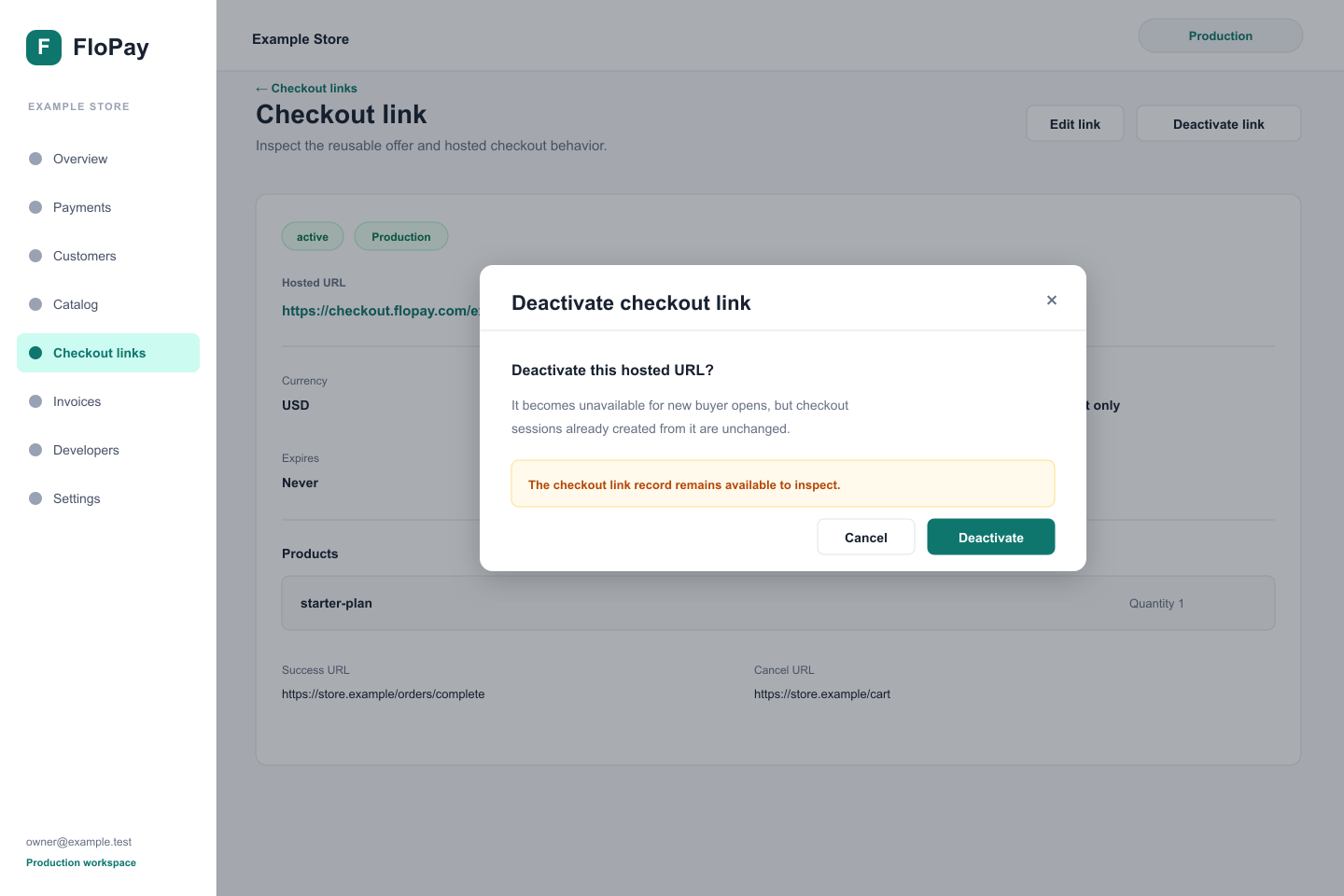Click the FloPay logo icon

(44, 48)
